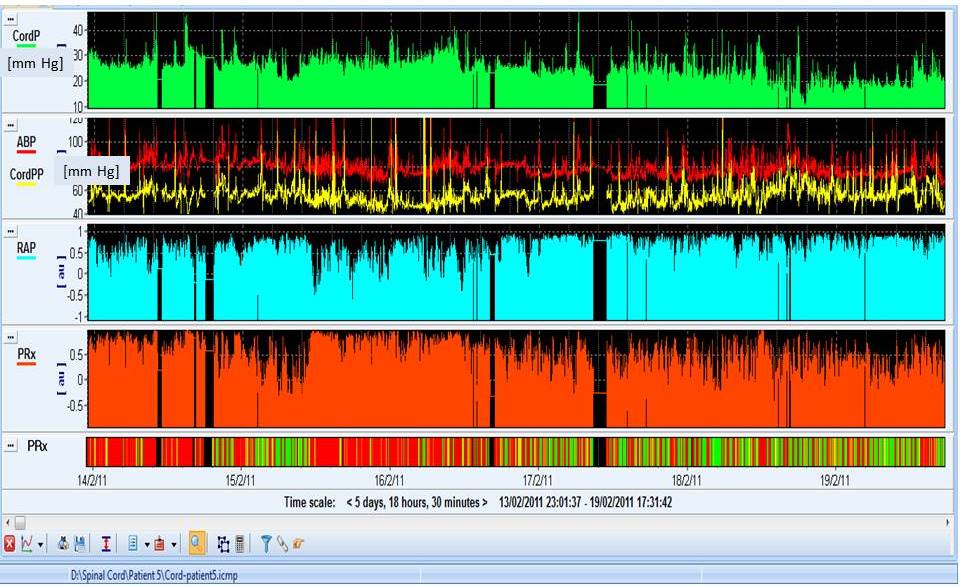Activate the highlighted magnifier zoom tool
Screen dimensions: 960x587
pyautogui.click(x=197, y=544)
